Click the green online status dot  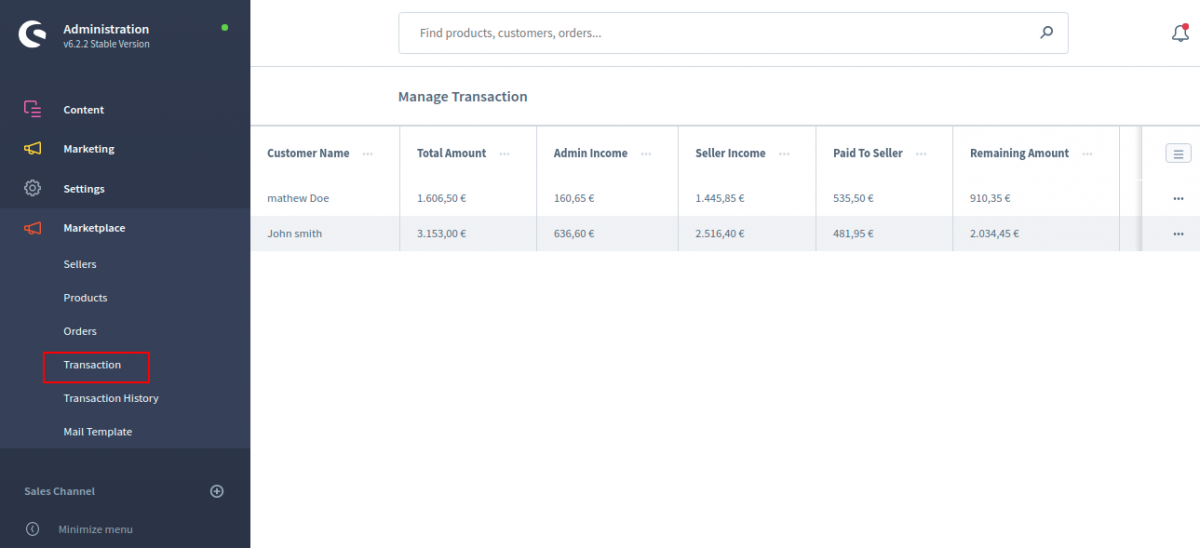[224, 27]
